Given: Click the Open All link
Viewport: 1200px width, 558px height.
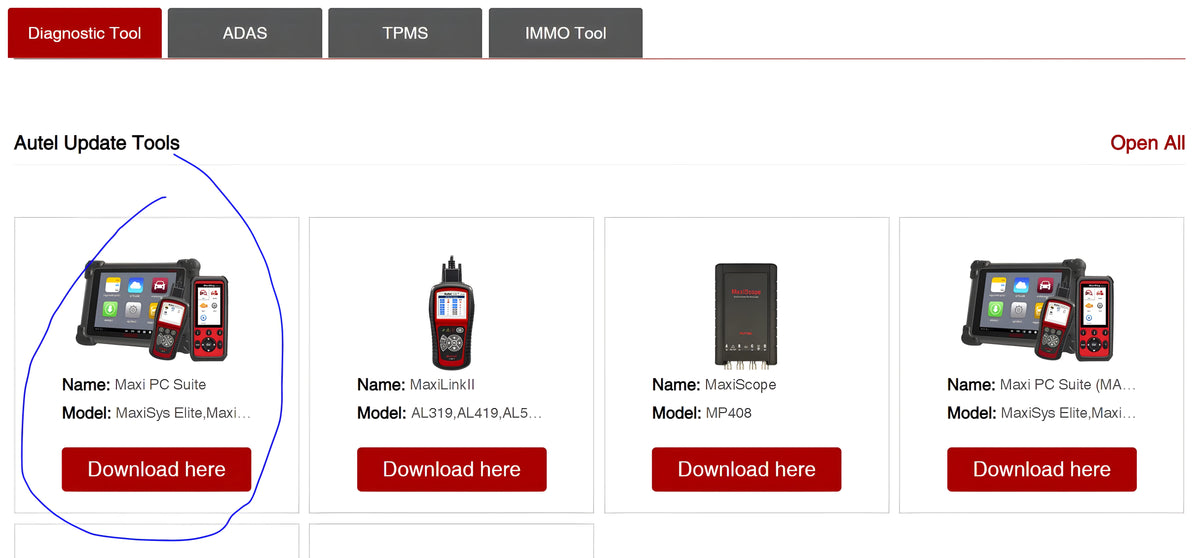Looking at the screenshot, I should tap(1148, 143).
